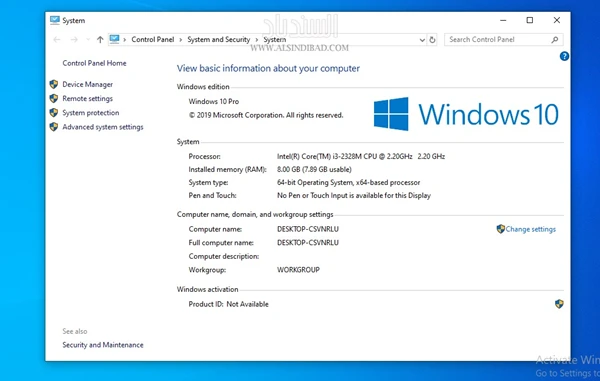
Task: Click the Back navigation arrow
Action: click(x=57, y=39)
